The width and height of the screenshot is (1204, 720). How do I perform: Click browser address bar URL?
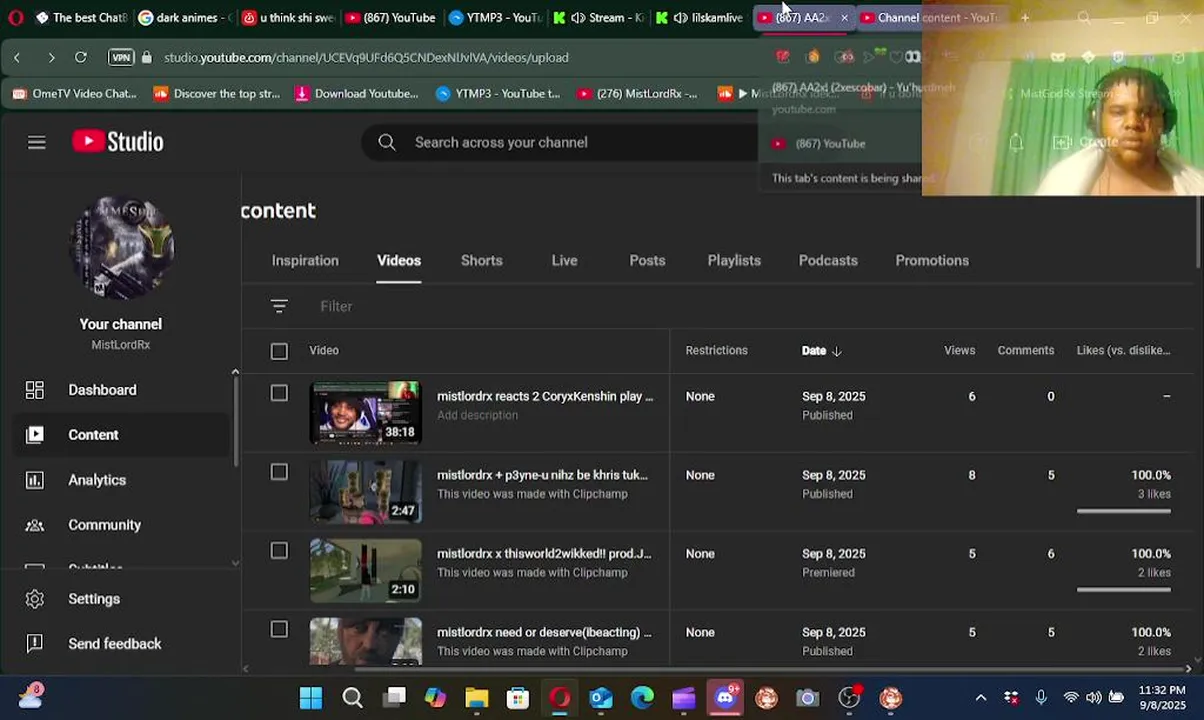[x=366, y=57]
